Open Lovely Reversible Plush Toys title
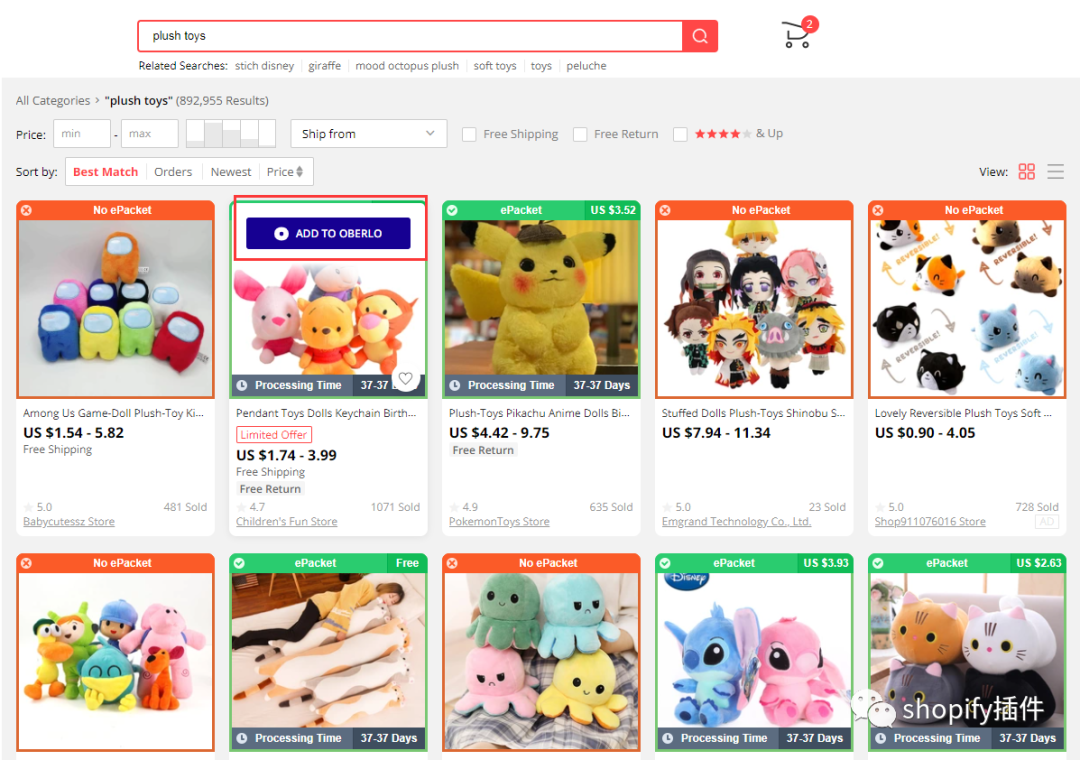 964,413
